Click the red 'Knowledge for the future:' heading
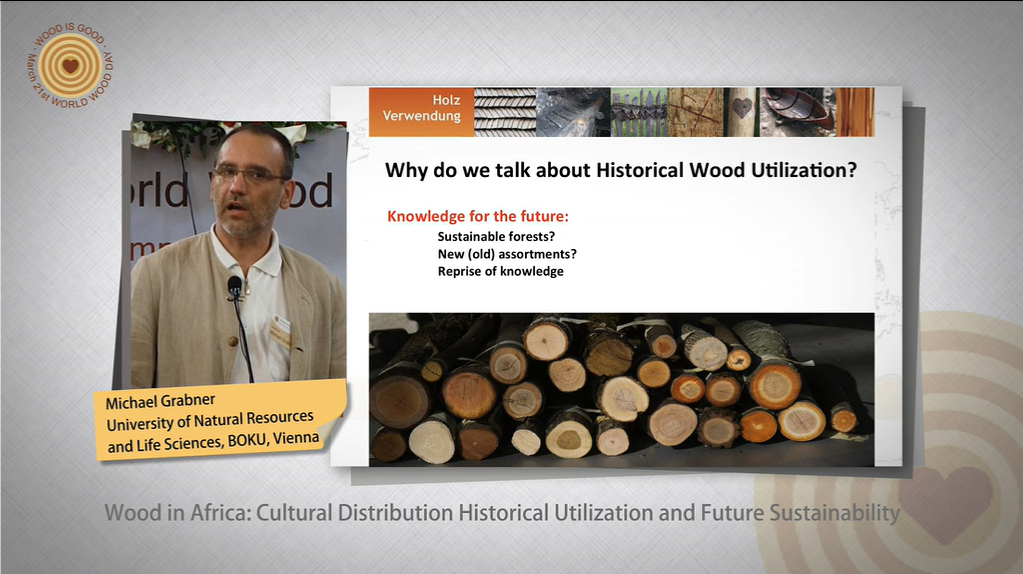 pyautogui.click(x=478, y=216)
